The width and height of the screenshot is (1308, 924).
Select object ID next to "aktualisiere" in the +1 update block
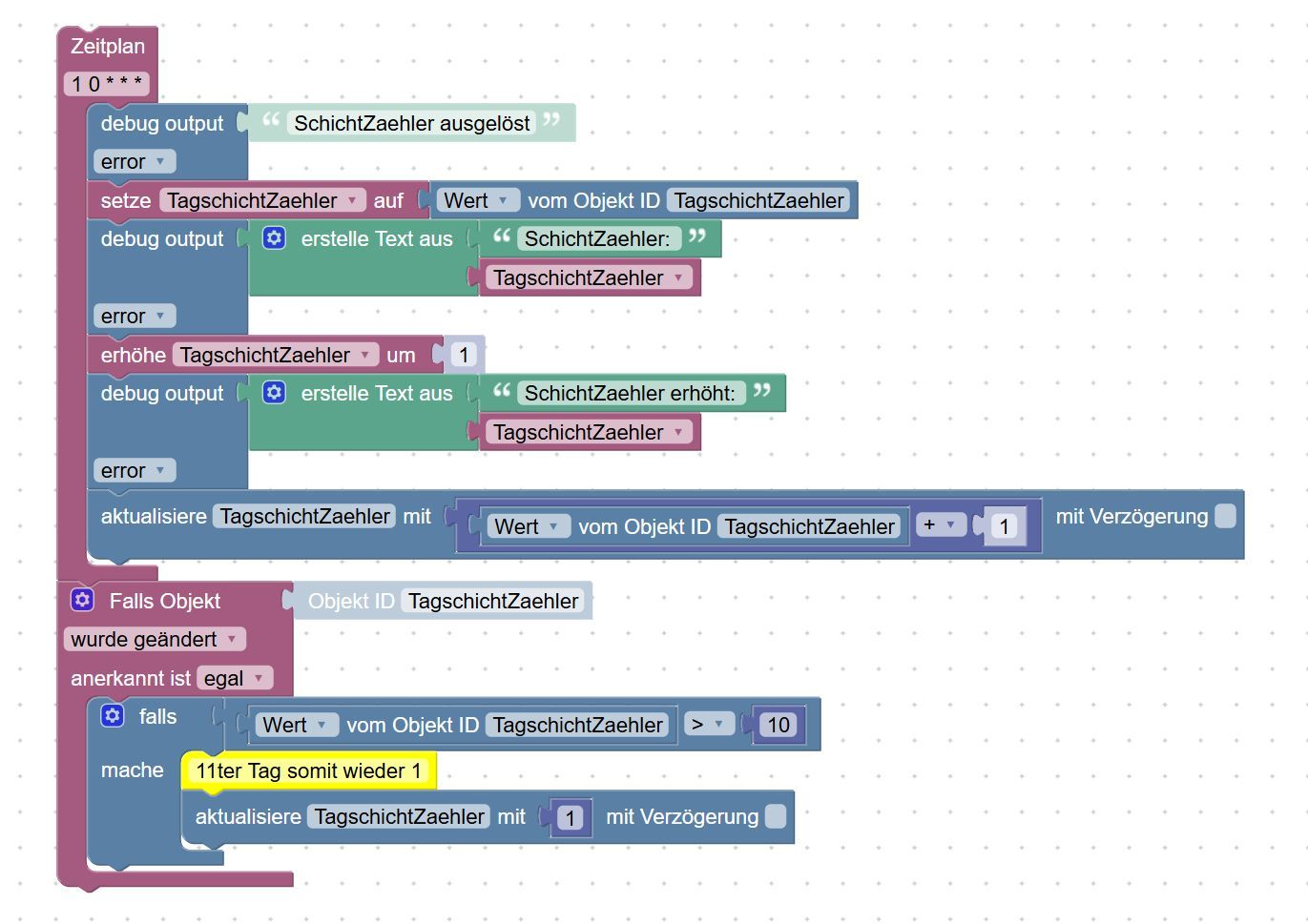coord(304,516)
